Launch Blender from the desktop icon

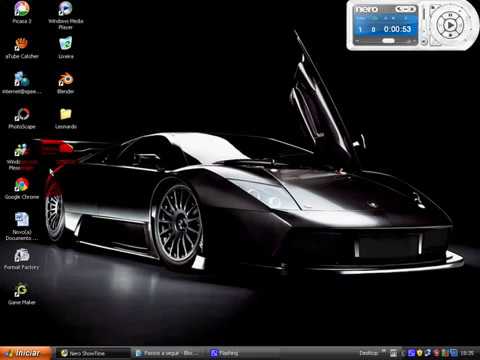point(66,83)
